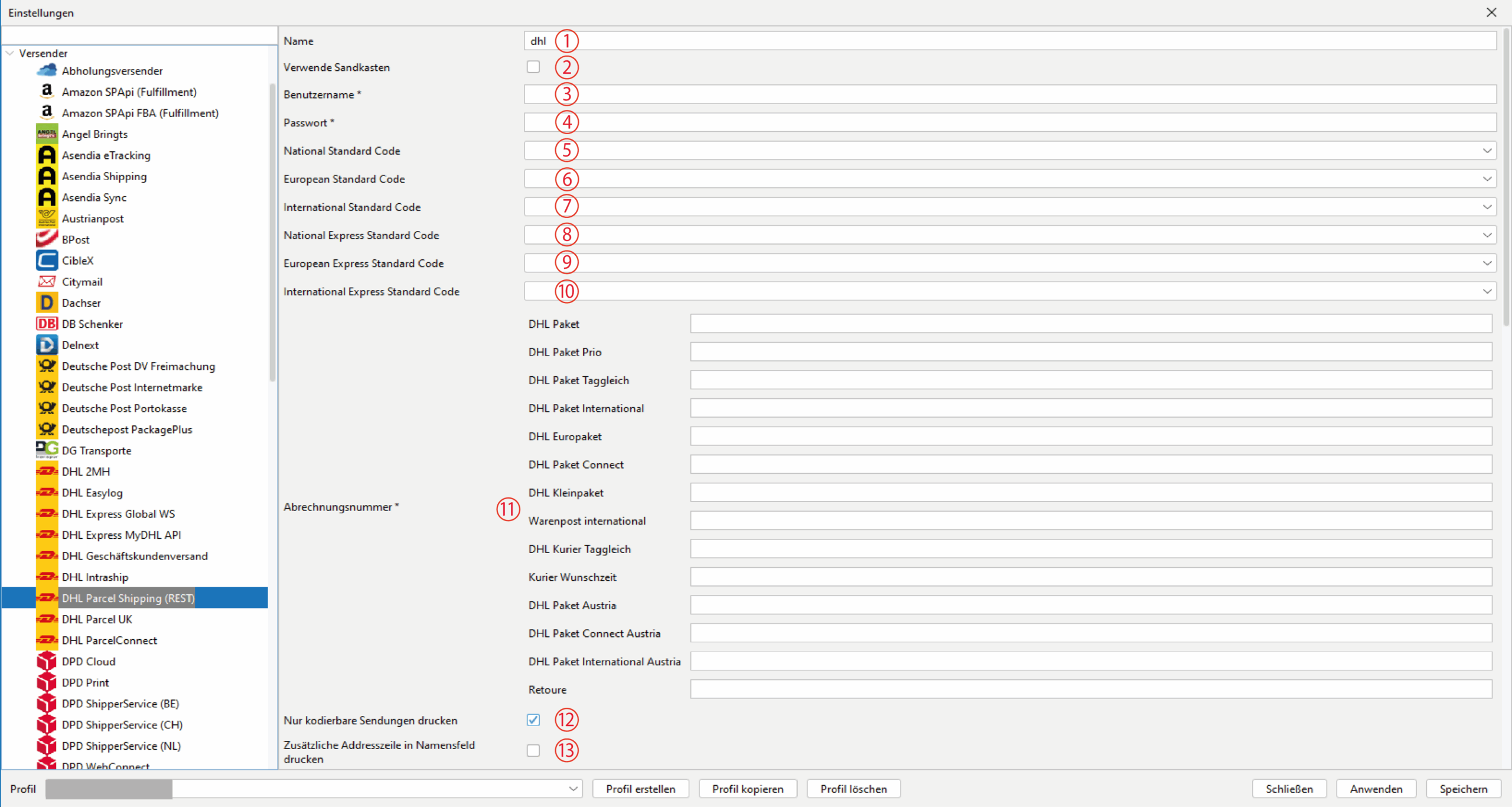Screen dimensions: 1512x807
Task: Select the Austrianpost icon
Action: pos(47,219)
